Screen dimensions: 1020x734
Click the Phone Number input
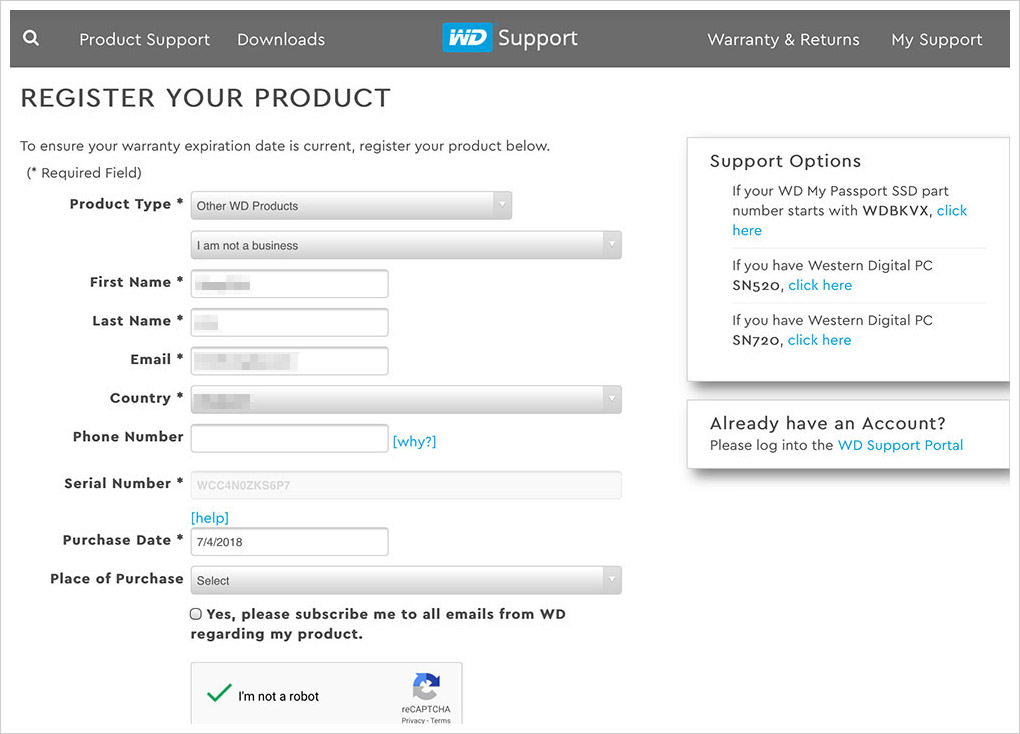pyautogui.click(x=289, y=438)
